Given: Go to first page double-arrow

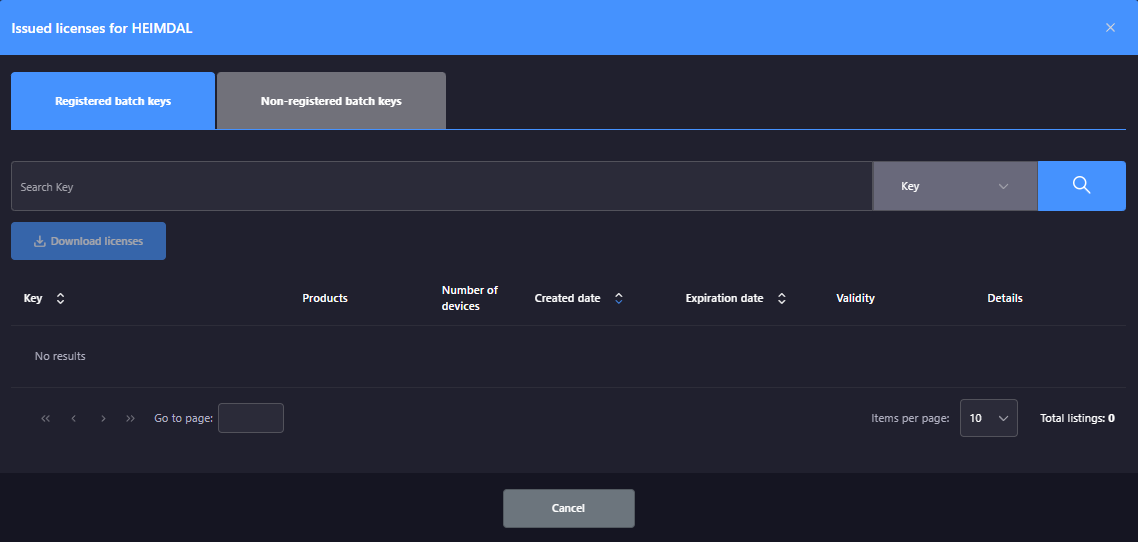Looking at the screenshot, I should tap(46, 419).
